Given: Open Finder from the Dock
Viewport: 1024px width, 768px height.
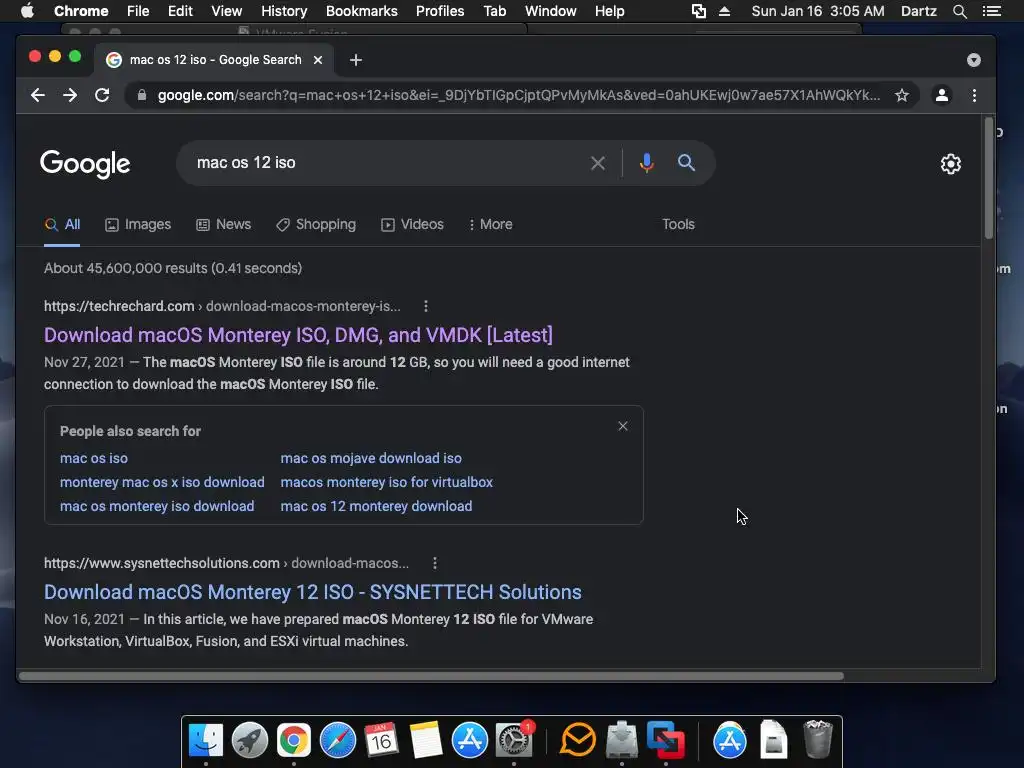Looking at the screenshot, I should click(206, 741).
